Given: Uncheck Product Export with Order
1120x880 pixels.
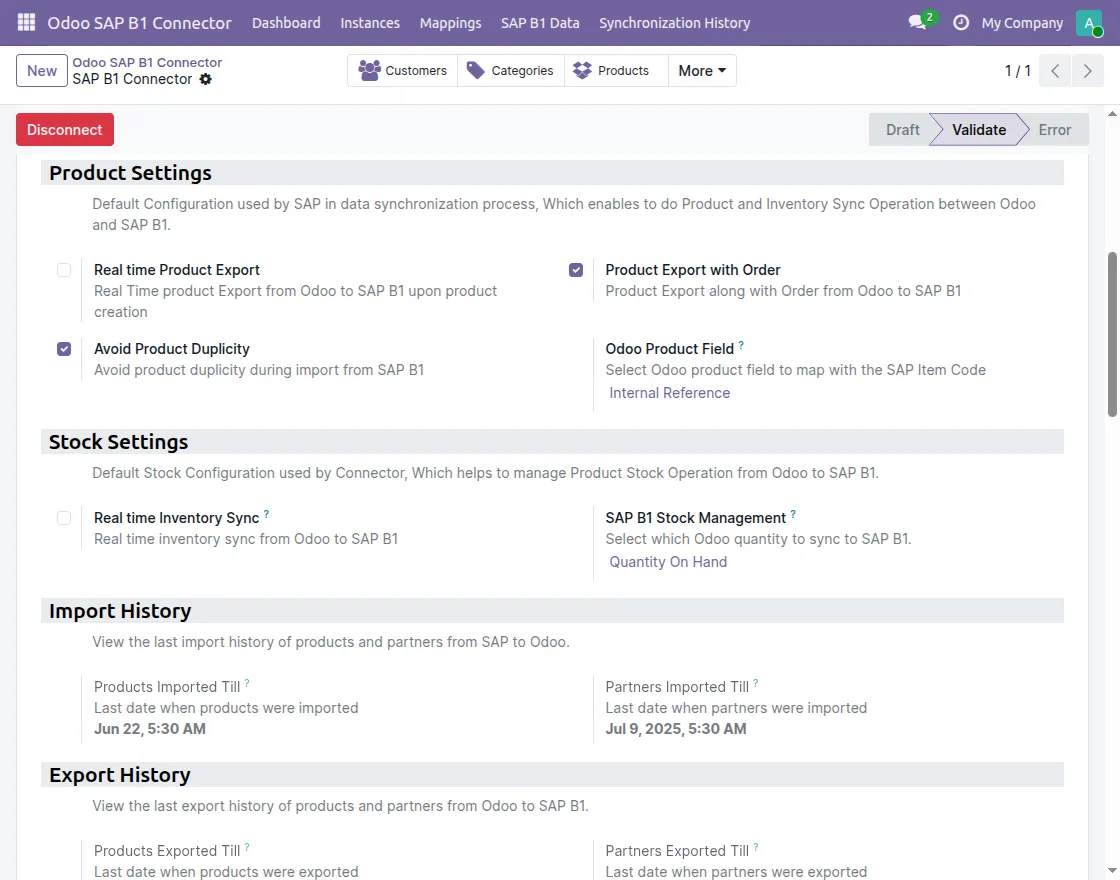Looking at the screenshot, I should 576,270.
